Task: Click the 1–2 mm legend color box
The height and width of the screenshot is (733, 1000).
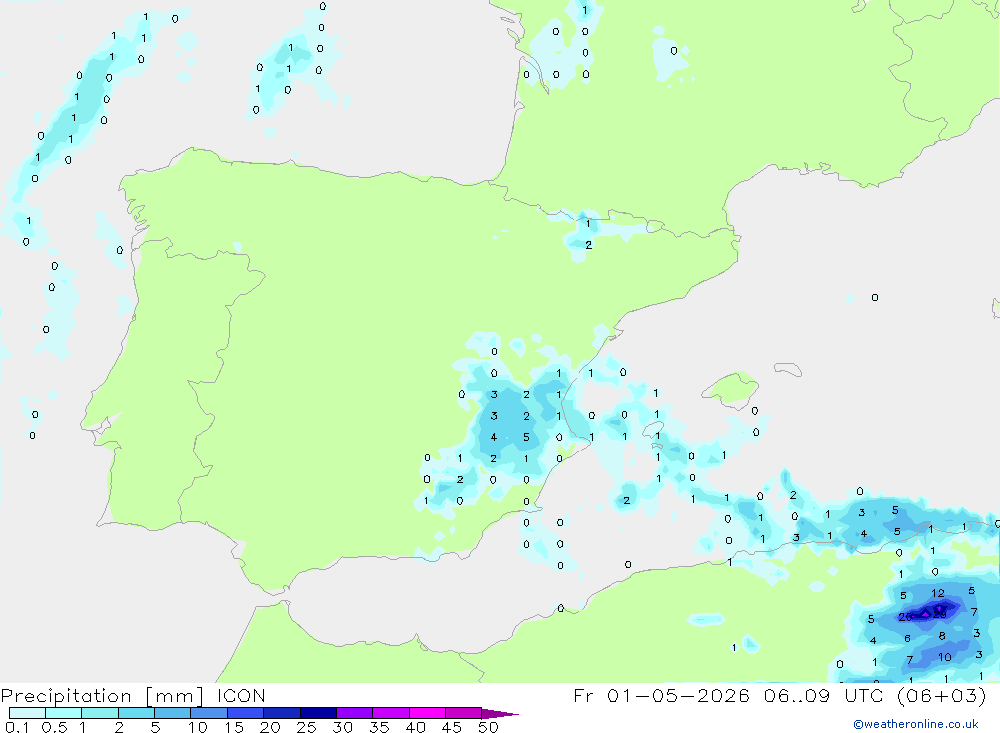Action: pos(100,713)
